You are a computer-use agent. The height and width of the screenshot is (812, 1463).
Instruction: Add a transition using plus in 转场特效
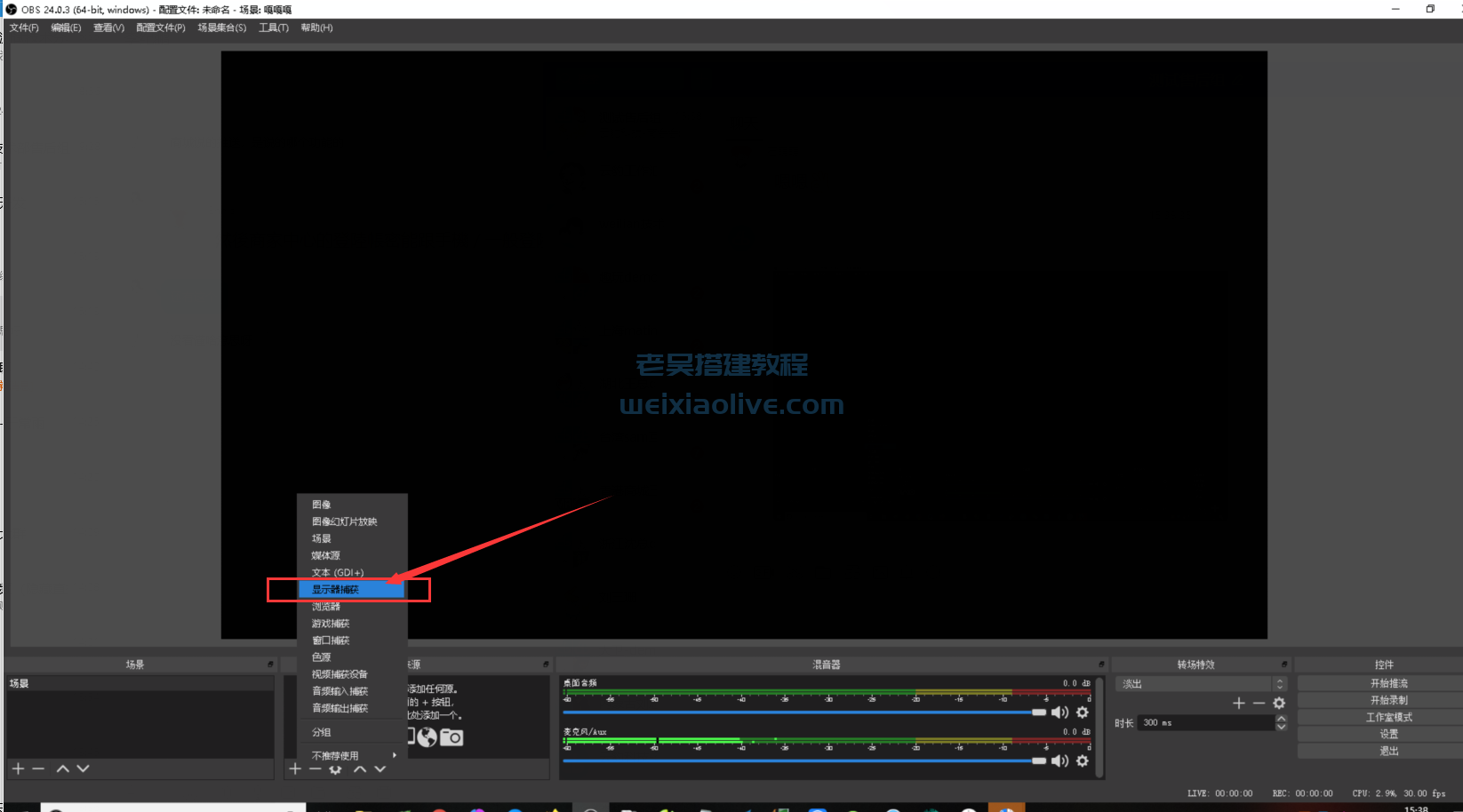(x=1238, y=703)
